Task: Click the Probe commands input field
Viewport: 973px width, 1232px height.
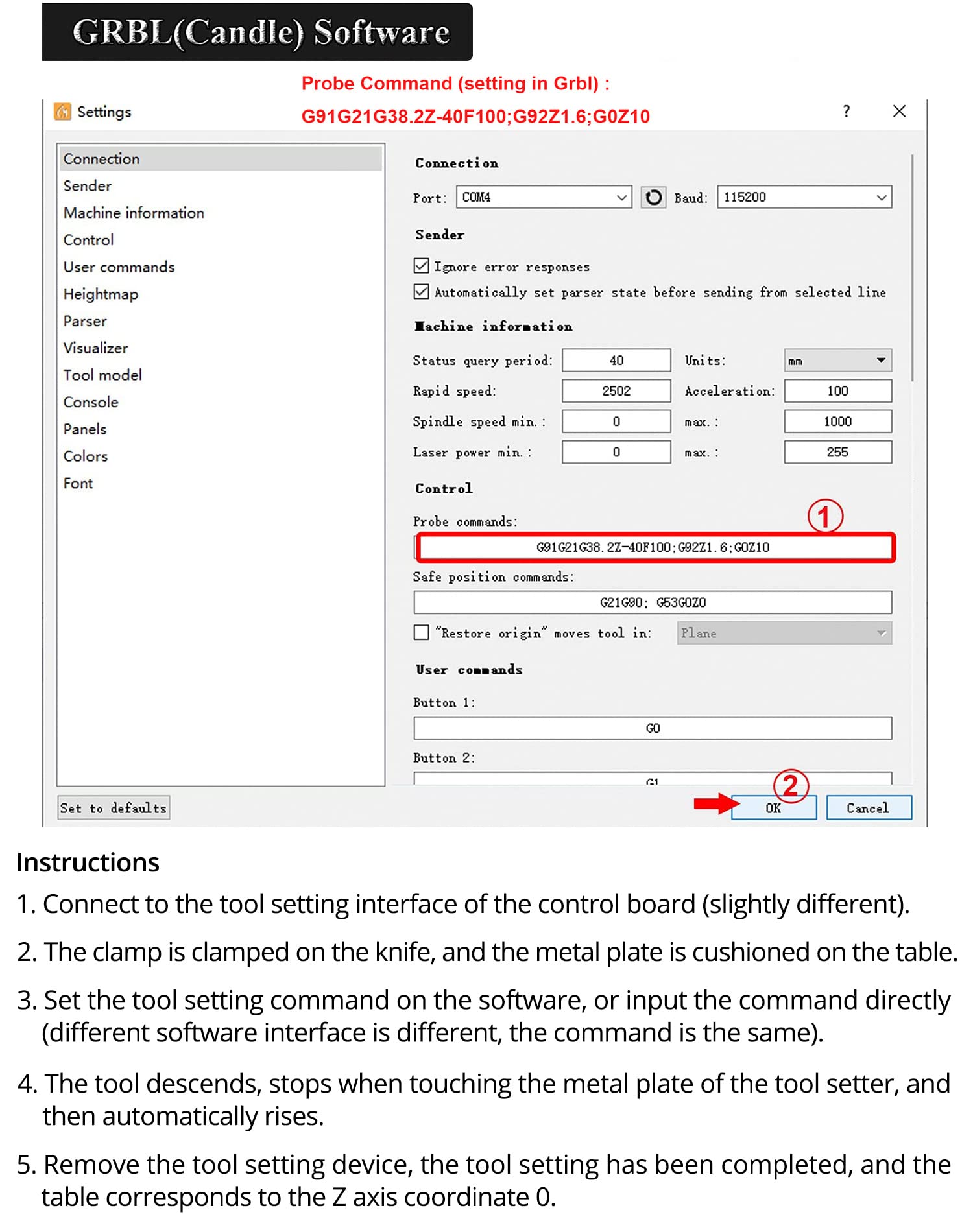Action: point(653,547)
